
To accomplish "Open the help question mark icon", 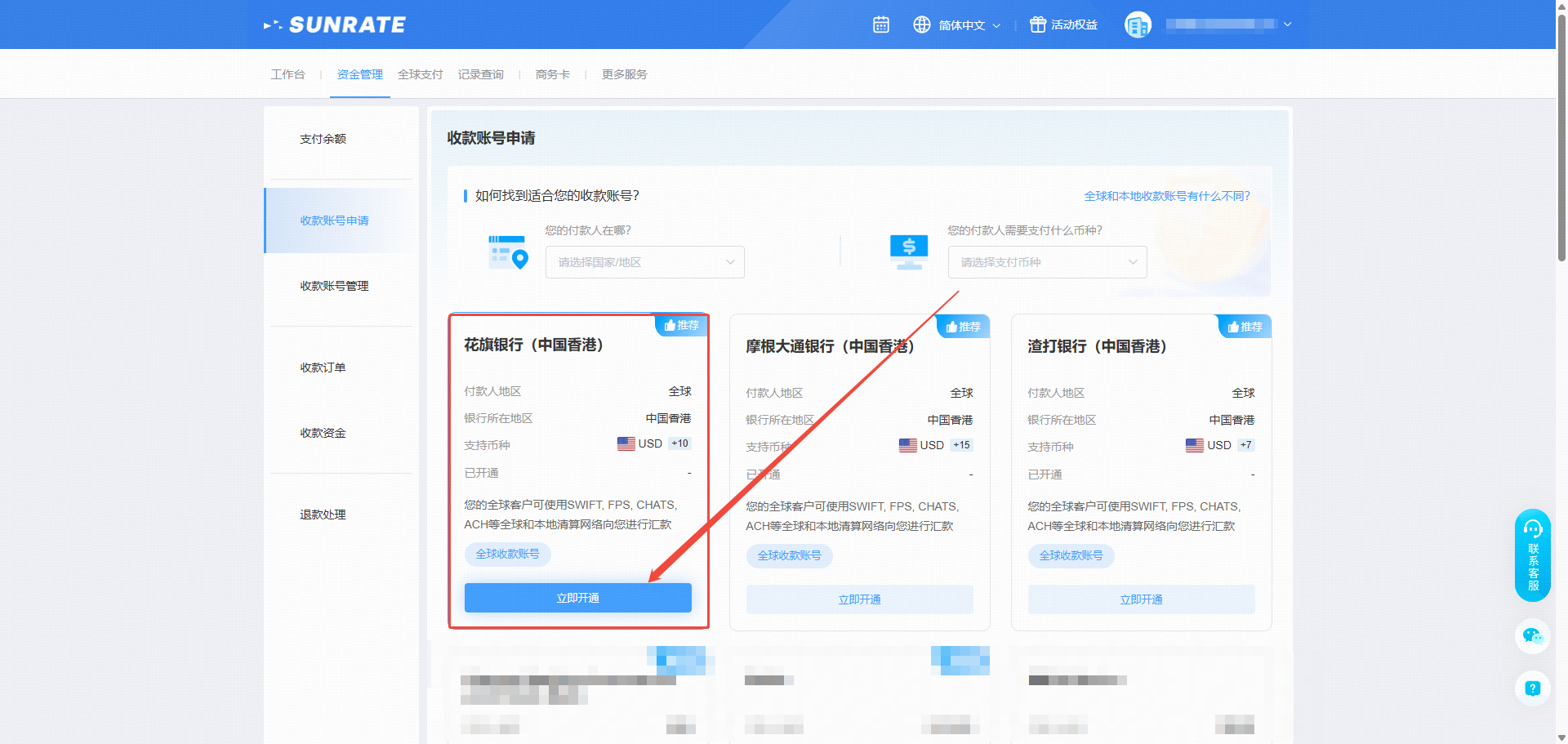I will click(x=1532, y=688).
